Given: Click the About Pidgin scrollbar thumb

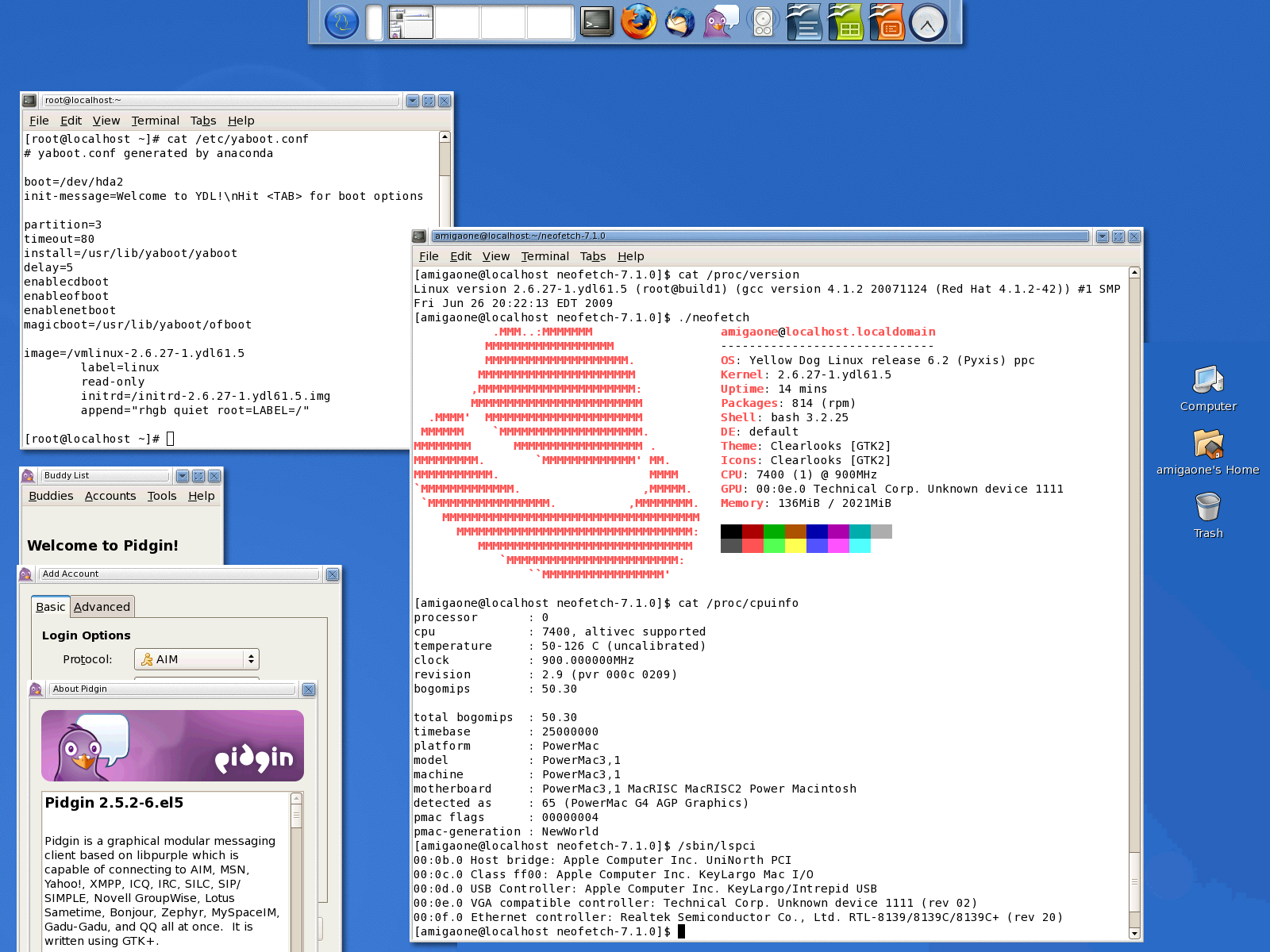Looking at the screenshot, I should click(x=296, y=816).
